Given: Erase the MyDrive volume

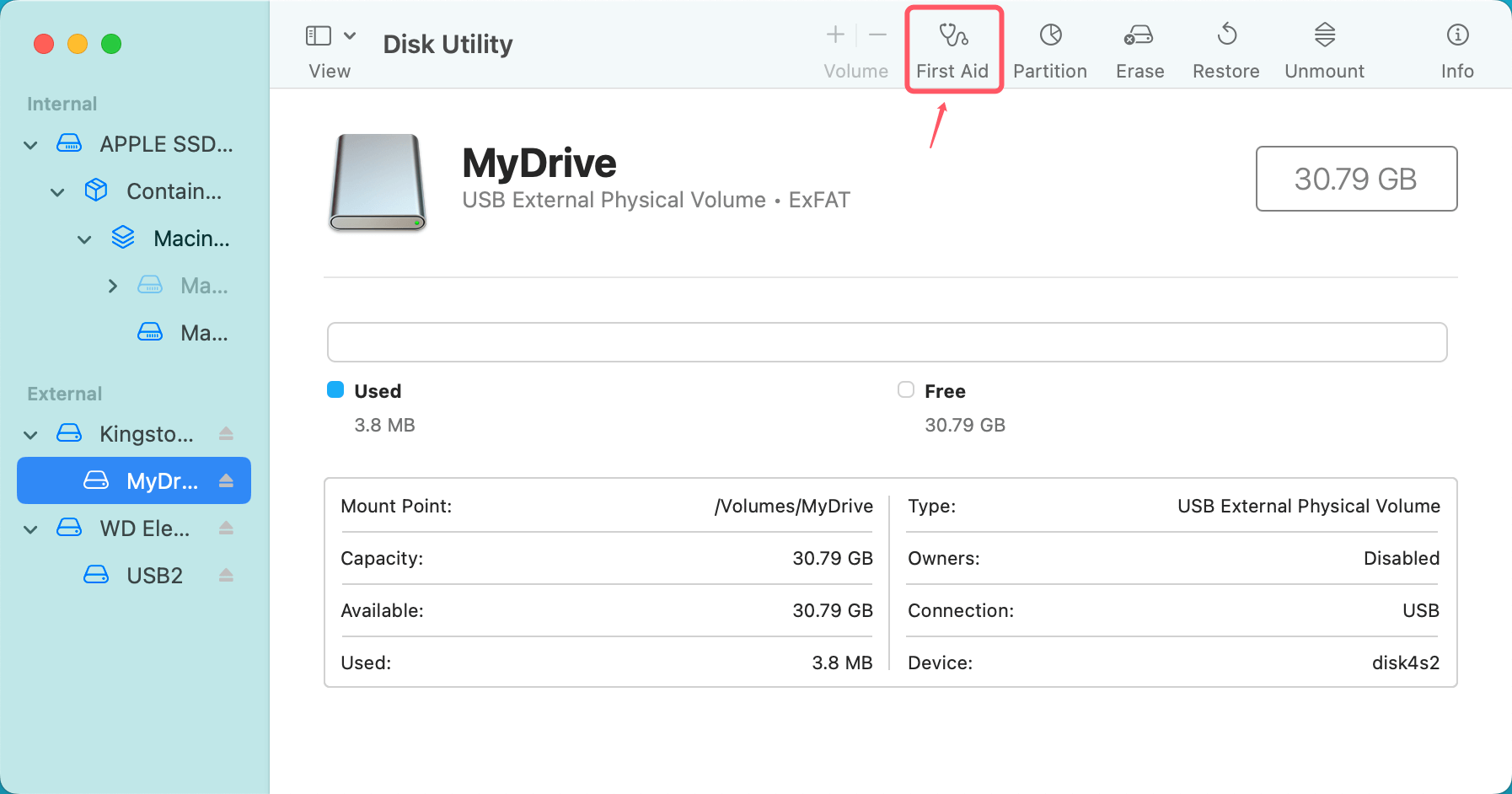Looking at the screenshot, I should coord(1139,49).
